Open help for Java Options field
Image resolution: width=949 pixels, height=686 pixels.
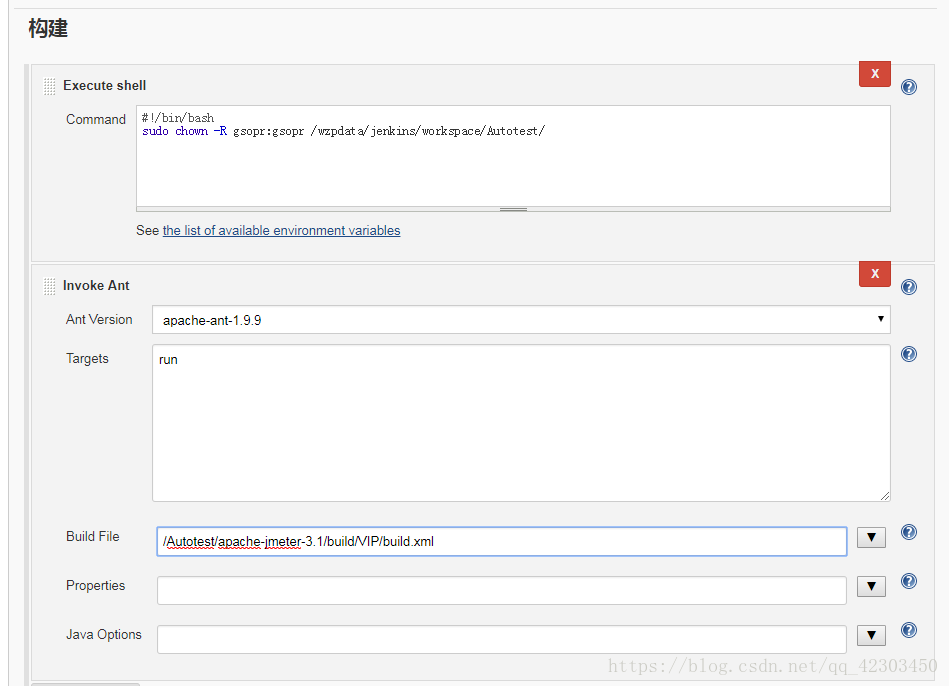(908, 630)
